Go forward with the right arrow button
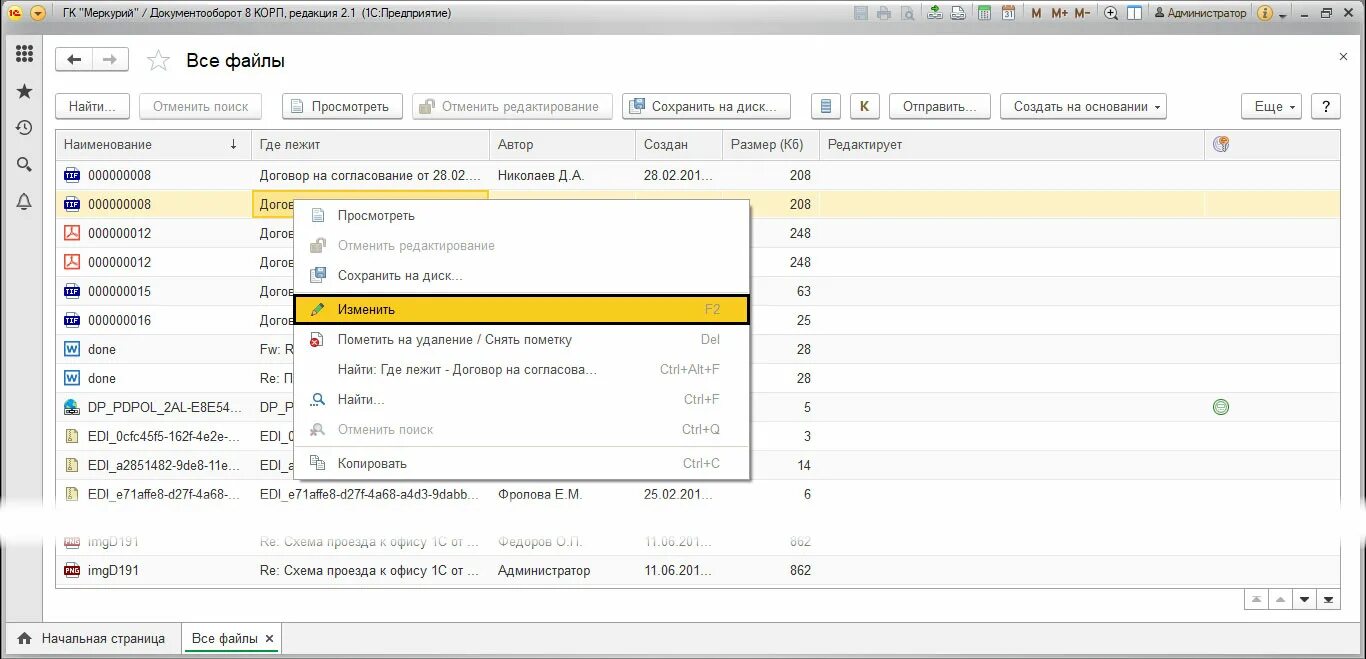 (111, 60)
